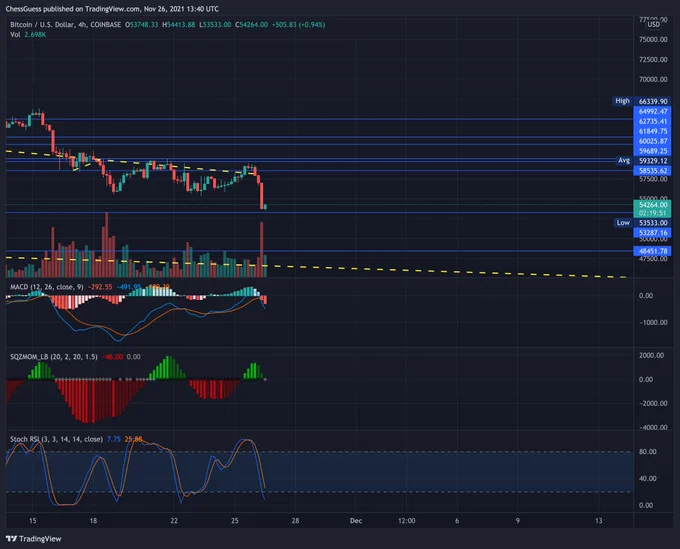This screenshot has height=549, width=680.
Task: Click the 48451.78 price level label
Action: (653, 251)
